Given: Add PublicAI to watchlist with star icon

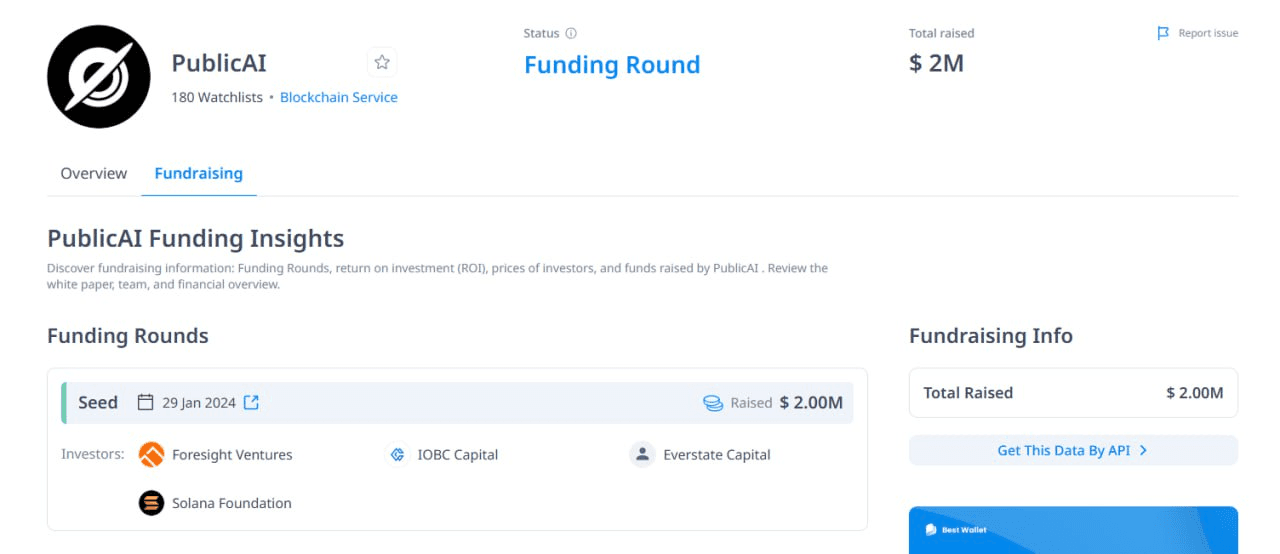Looking at the screenshot, I should (382, 63).
